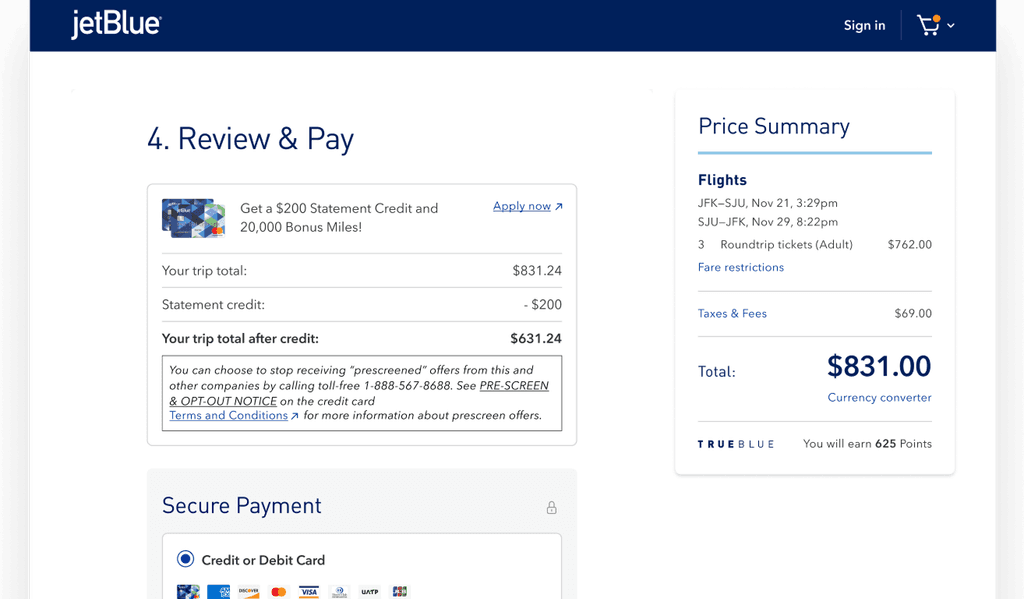This screenshot has width=1024, height=599.
Task: Click 'Your trip total after credit:' label
Action: pyautogui.click(x=240, y=338)
